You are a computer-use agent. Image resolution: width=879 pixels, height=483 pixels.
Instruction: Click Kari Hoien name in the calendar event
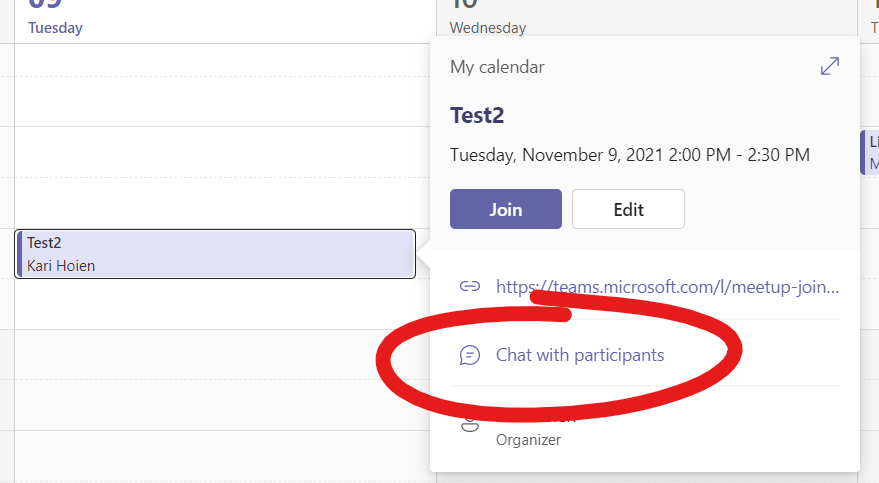[61, 266]
